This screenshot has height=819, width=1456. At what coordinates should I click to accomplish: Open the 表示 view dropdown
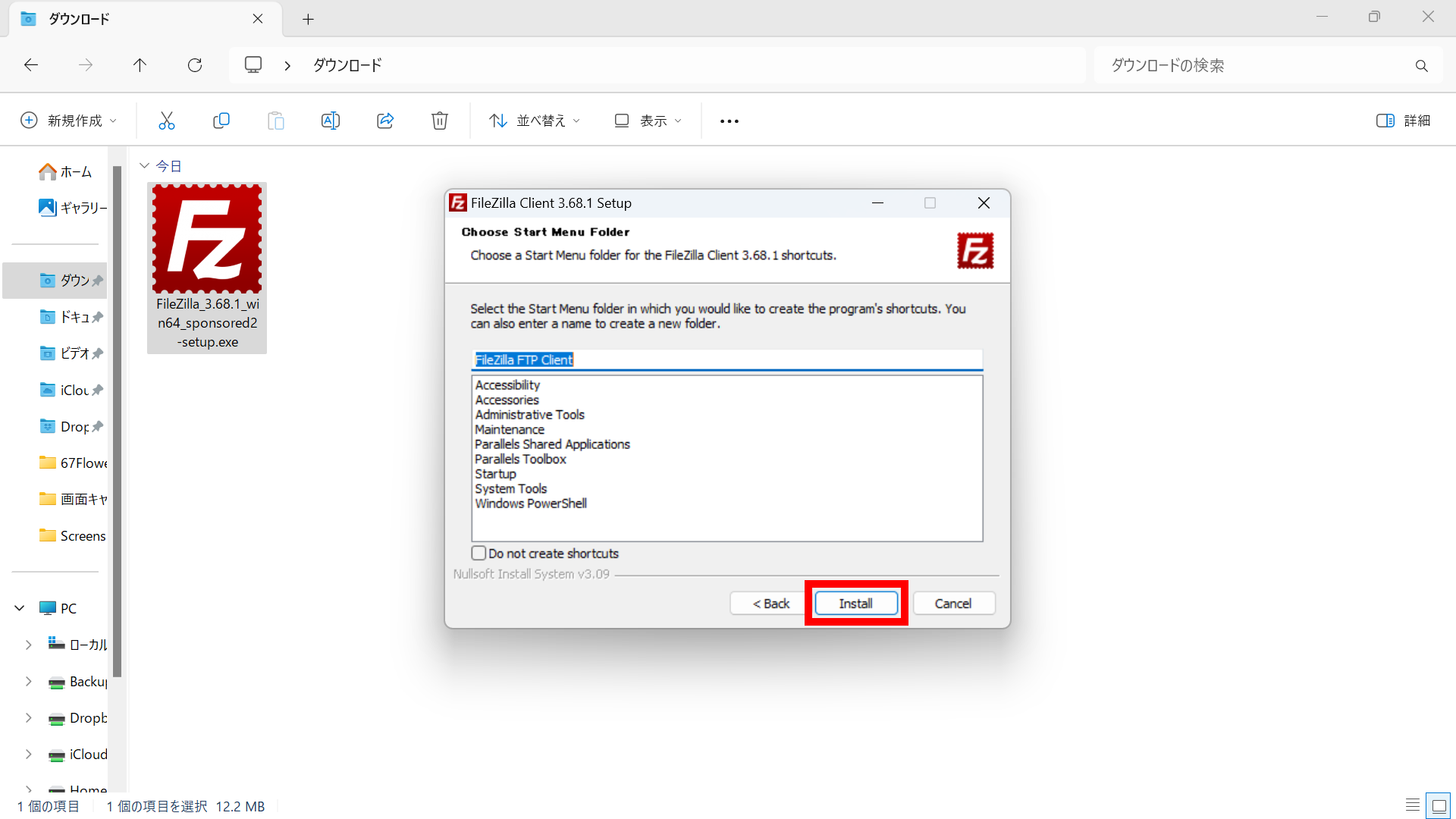[x=648, y=121]
